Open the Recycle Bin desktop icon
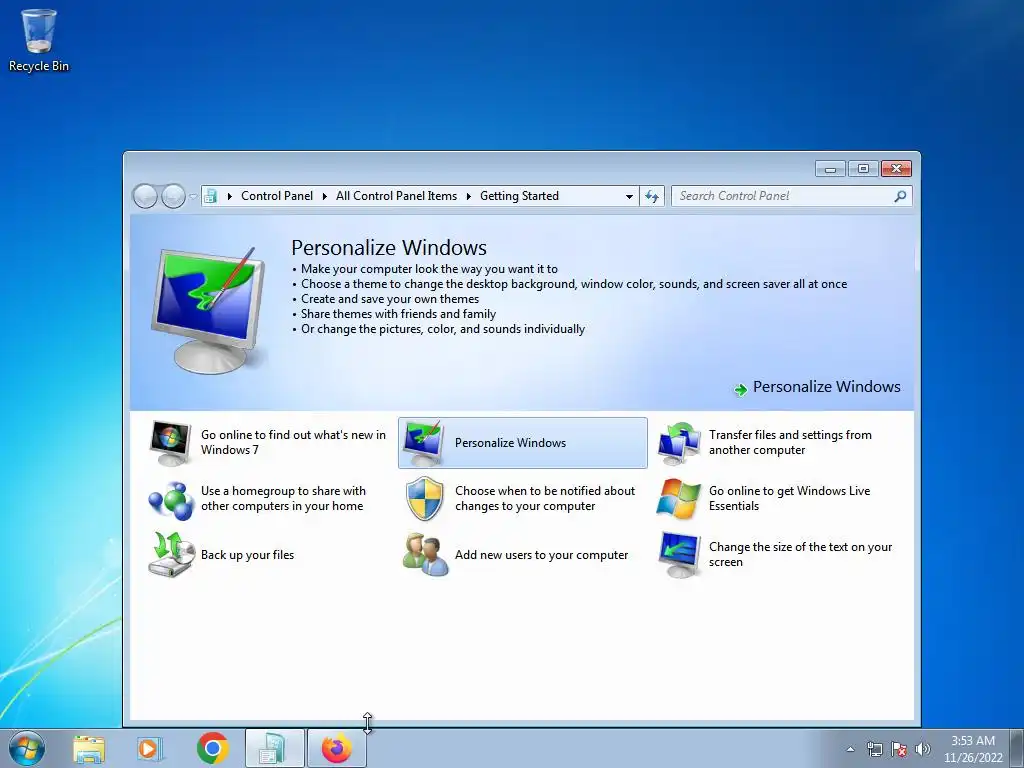This screenshot has height=768, width=1024. click(x=38, y=40)
